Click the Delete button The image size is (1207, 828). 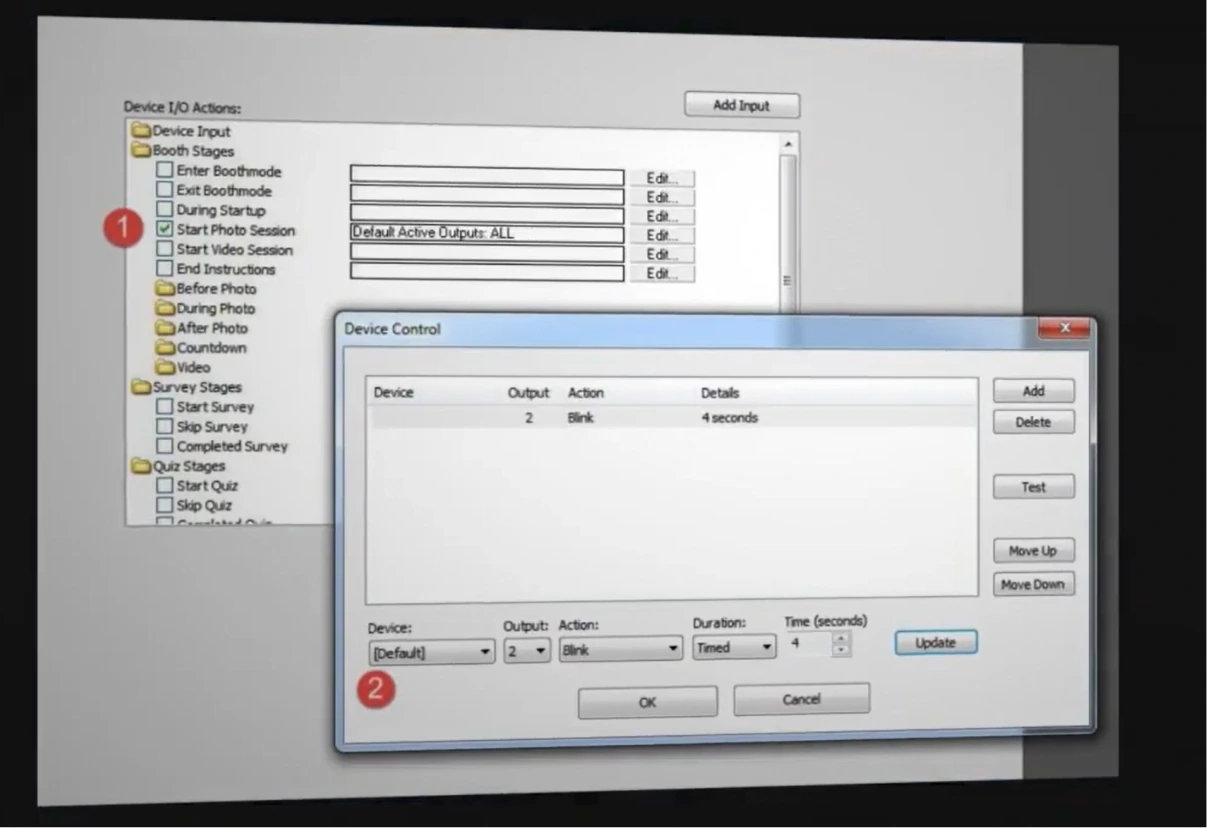click(1034, 422)
